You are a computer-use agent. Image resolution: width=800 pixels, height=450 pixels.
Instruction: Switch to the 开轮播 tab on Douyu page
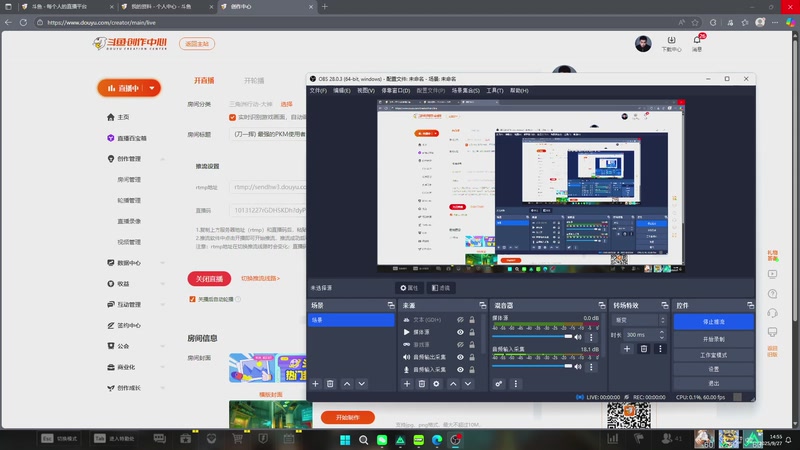pos(254,81)
